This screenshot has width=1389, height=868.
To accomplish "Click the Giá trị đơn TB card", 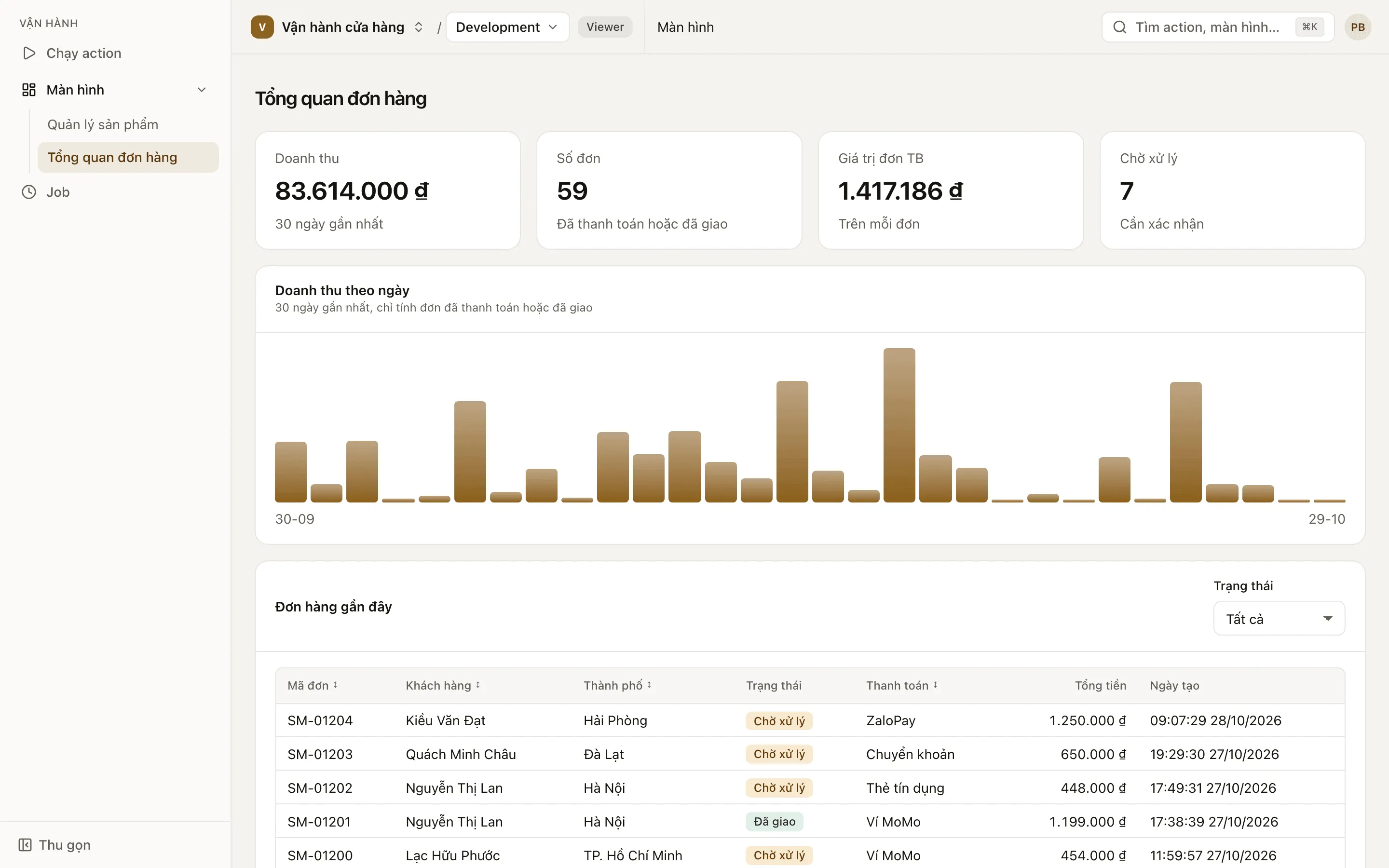I will tap(951, 190).
